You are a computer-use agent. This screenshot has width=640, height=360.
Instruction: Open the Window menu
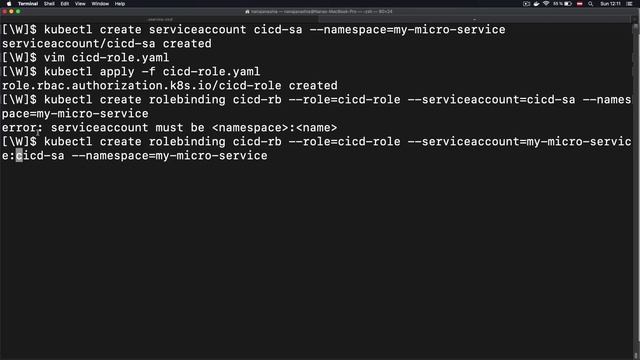100,4
